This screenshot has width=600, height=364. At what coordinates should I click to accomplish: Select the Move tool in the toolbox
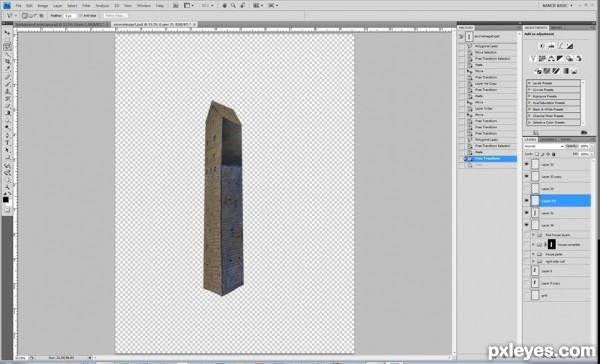(7, 33)
